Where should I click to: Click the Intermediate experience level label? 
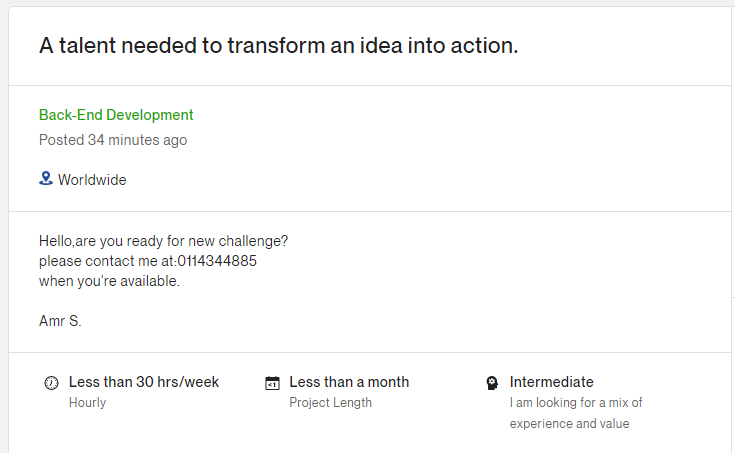551,382
